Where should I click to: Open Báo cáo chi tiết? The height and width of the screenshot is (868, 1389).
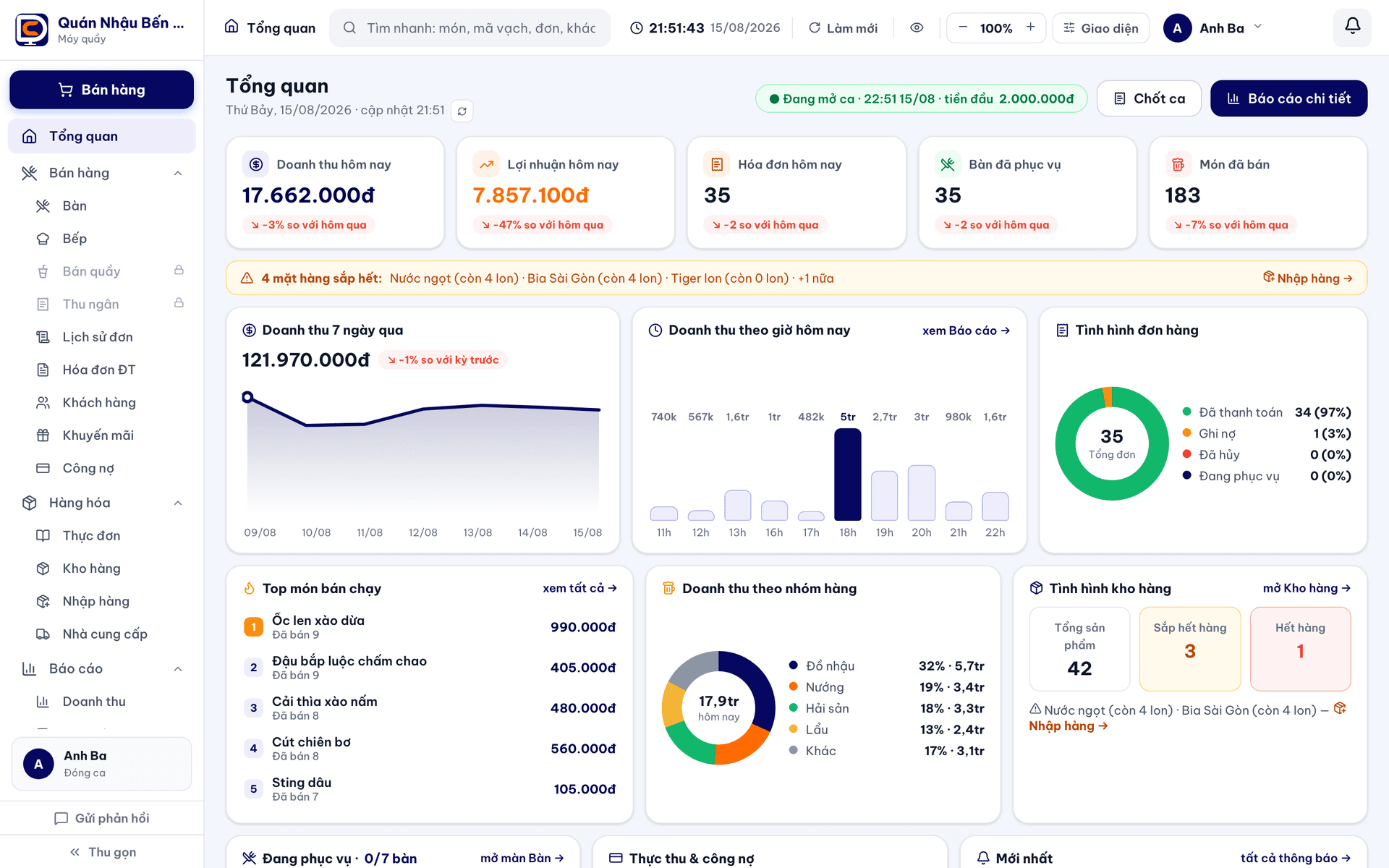pyautogui.click(x=1288, y=98)
